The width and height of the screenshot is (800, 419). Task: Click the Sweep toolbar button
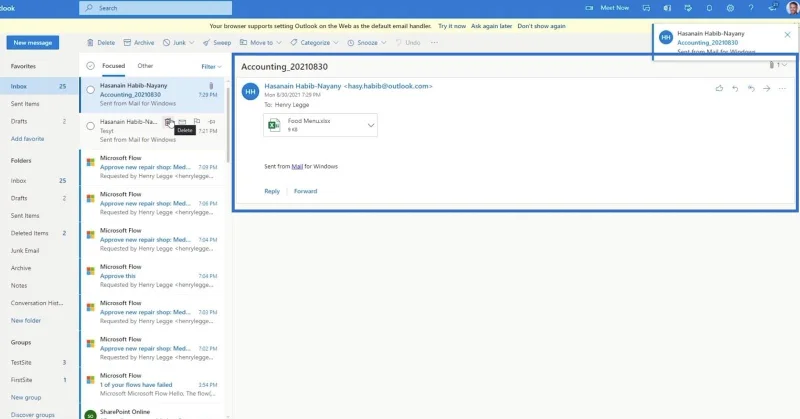click(x=217, y=43)
